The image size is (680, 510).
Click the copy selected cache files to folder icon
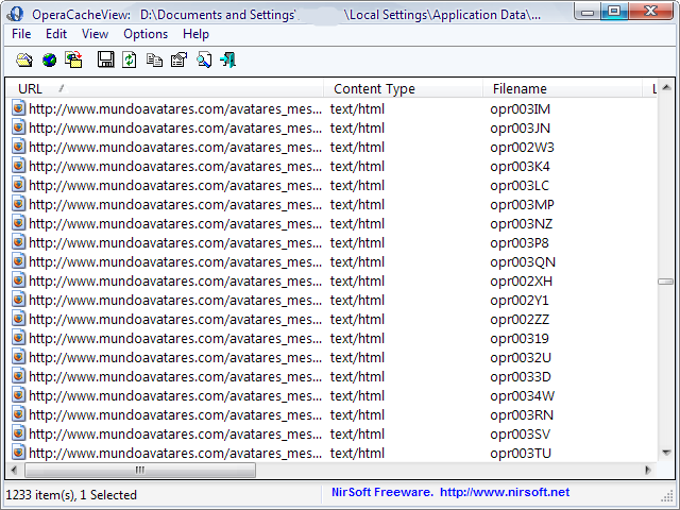pos(74,60)
